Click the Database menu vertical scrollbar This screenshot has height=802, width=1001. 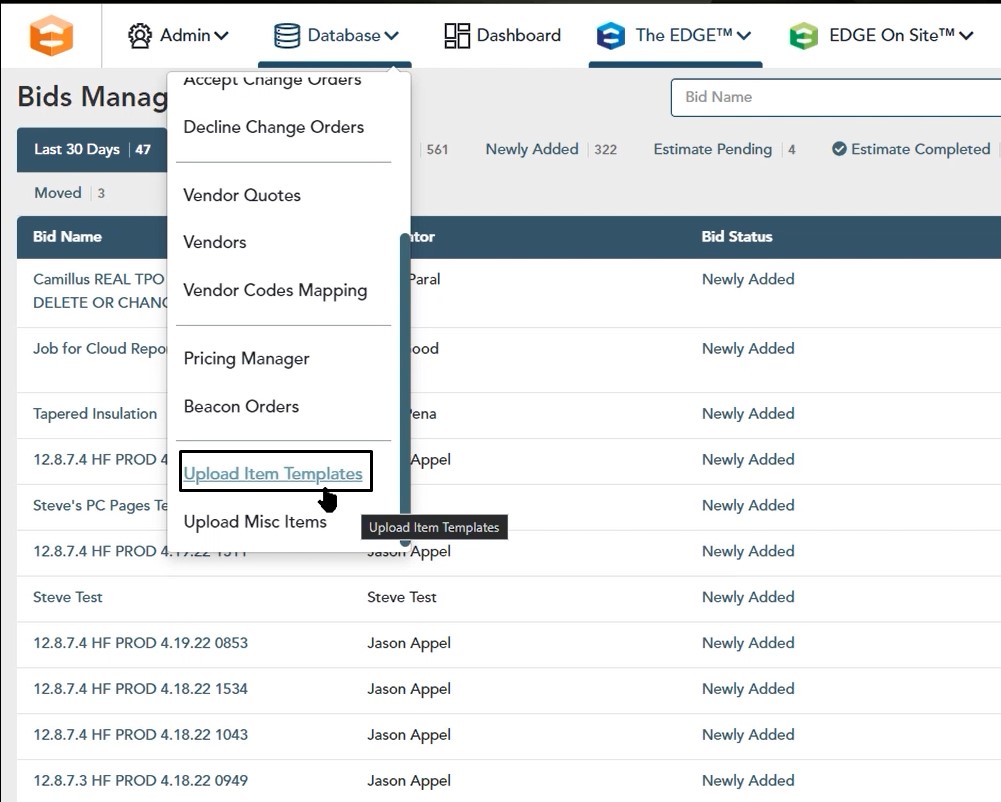click(x=405, y=390)
